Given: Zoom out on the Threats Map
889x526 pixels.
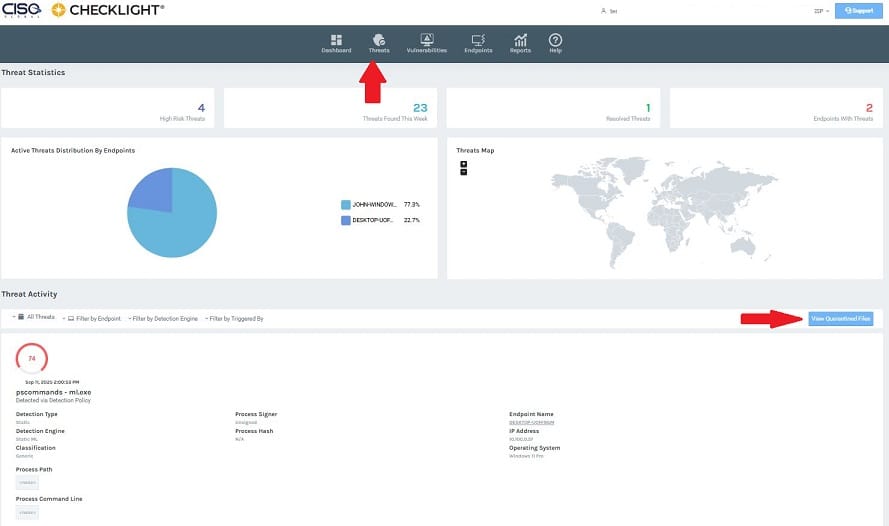Looking at the screenshot, I should [x=463, y=172].
